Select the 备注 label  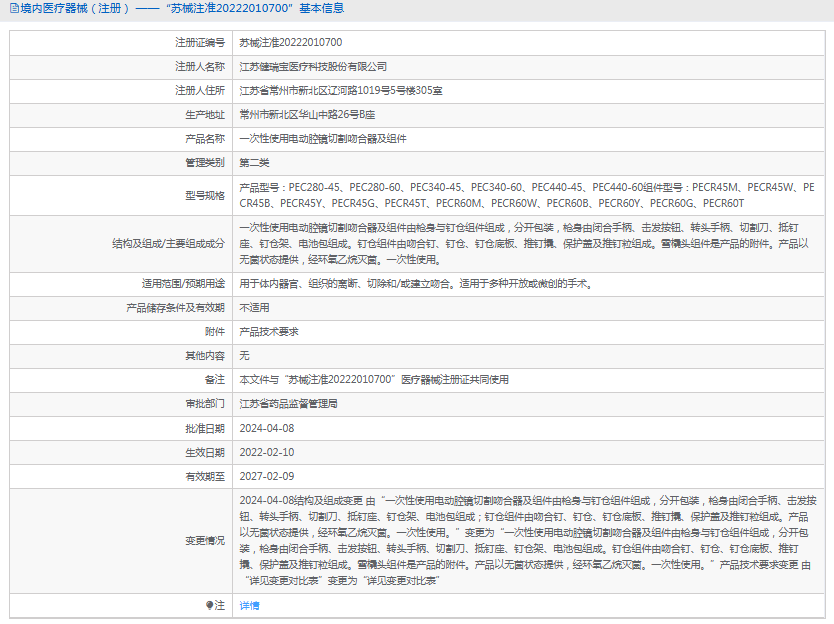pyautogui.click(x=215, y=380)
